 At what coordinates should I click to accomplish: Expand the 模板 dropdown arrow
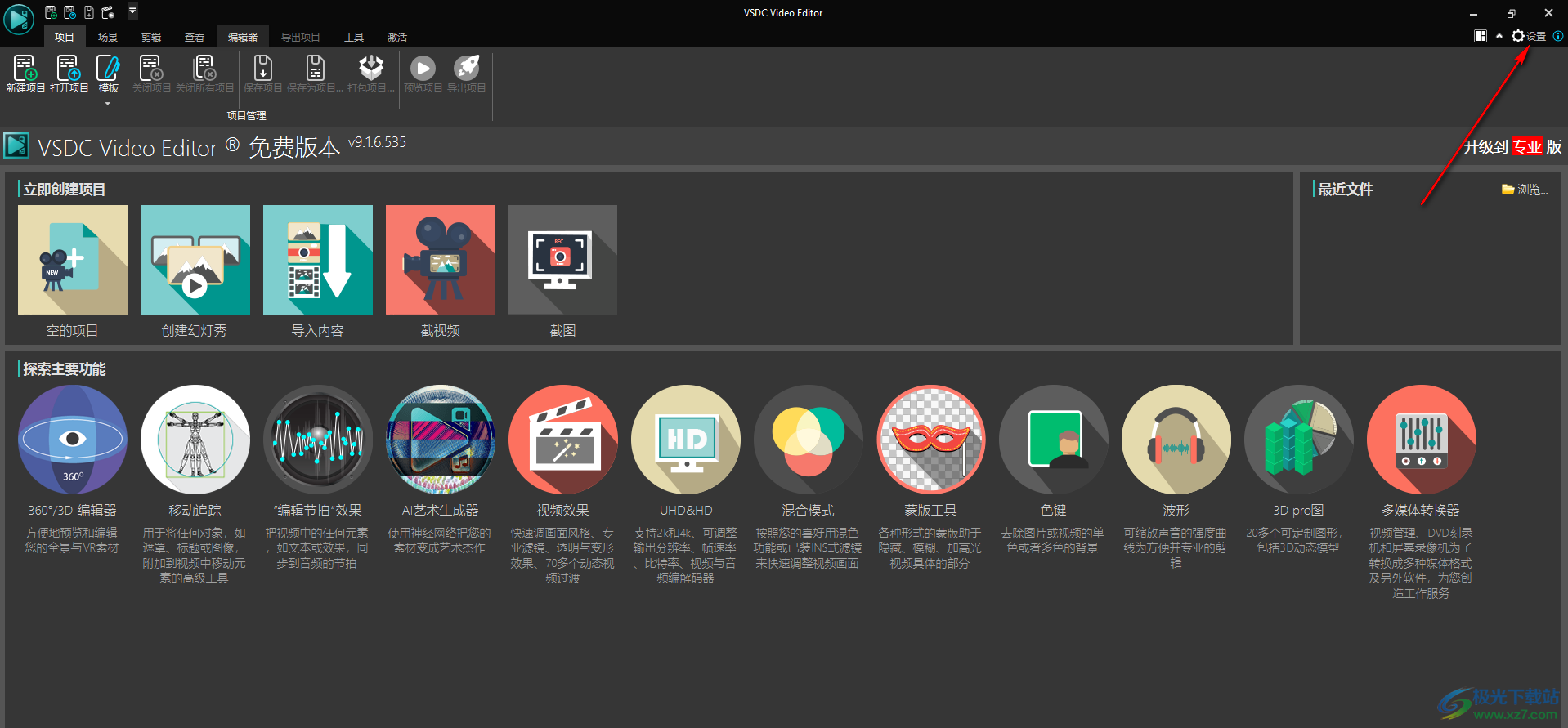pyautogui.click(x=108, y=104)
